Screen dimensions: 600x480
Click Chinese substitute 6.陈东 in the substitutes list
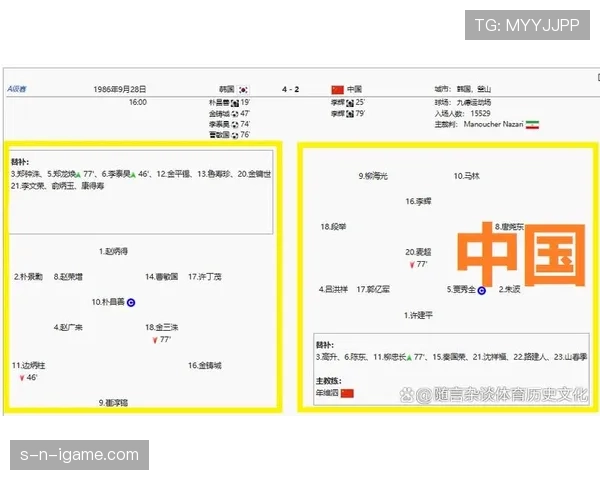coord(355,357)
